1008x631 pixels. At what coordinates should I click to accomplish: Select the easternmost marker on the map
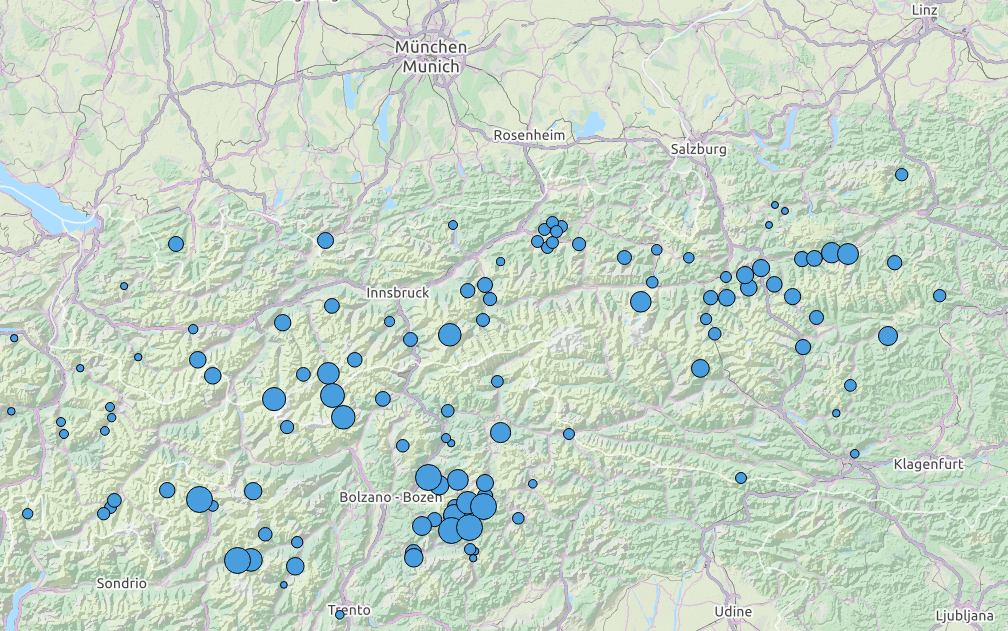pos(939,296)
